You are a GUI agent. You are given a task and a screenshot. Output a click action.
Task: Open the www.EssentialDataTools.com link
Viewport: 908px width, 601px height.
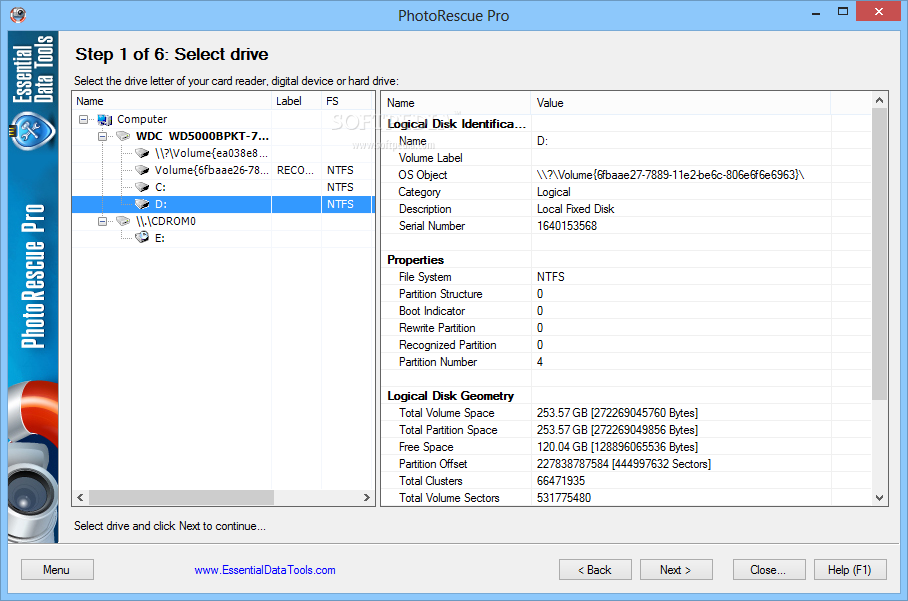coord(265,570)
